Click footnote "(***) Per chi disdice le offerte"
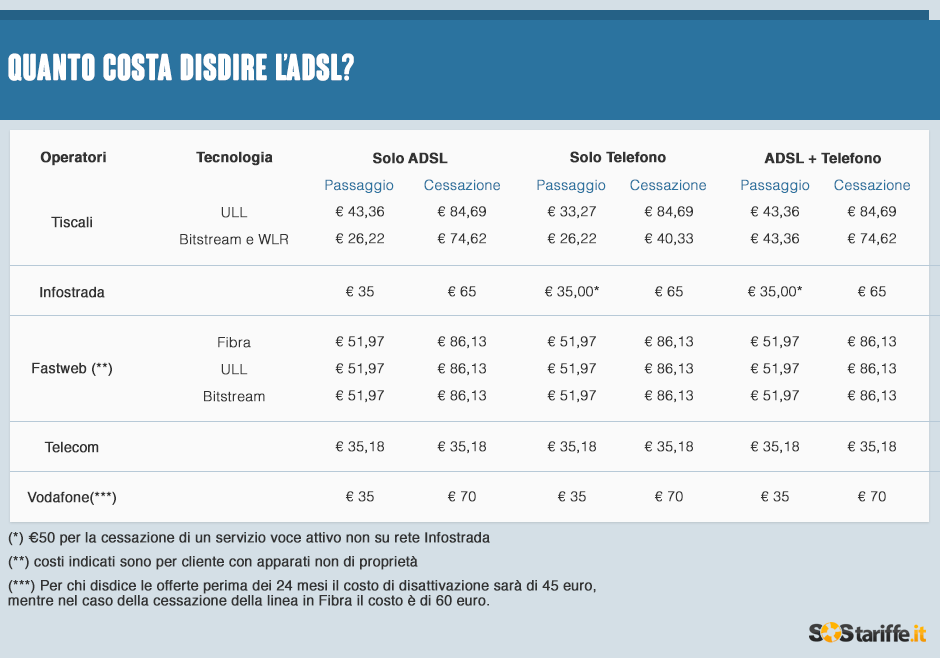The height and width of the screenshot is (658, 940). 302,593
